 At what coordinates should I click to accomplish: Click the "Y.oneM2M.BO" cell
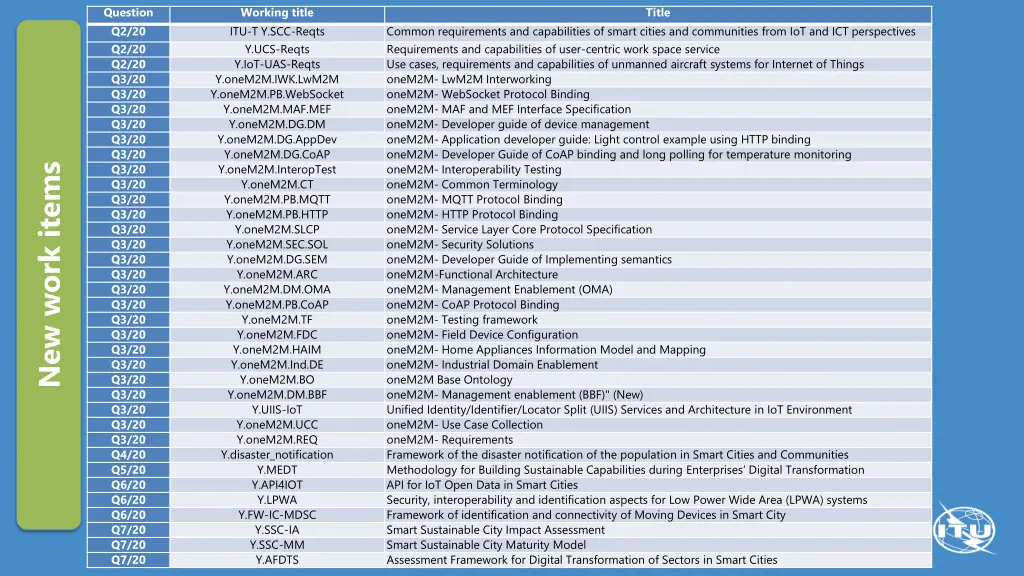277,380
